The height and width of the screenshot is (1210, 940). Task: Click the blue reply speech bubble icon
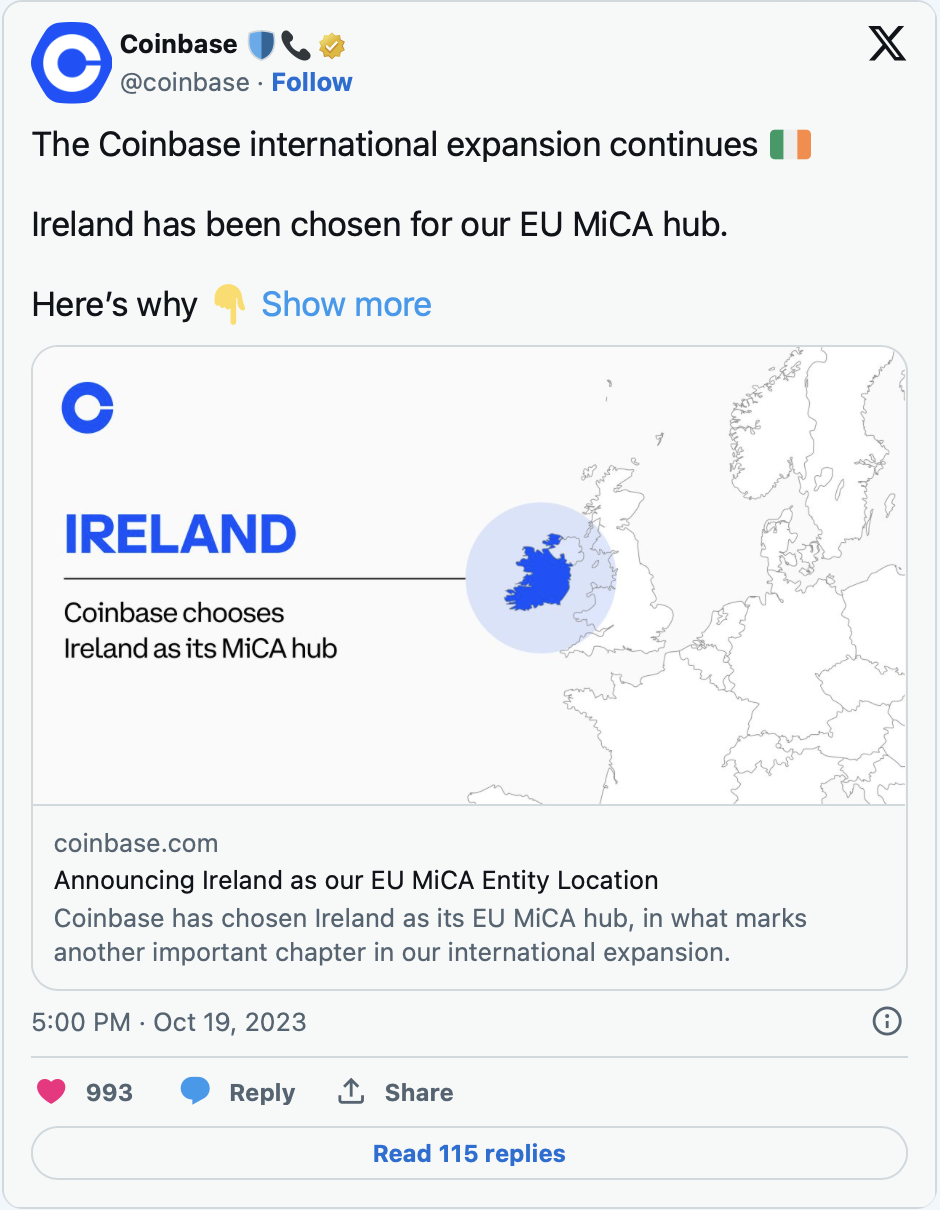click(x=195, y=1092)
